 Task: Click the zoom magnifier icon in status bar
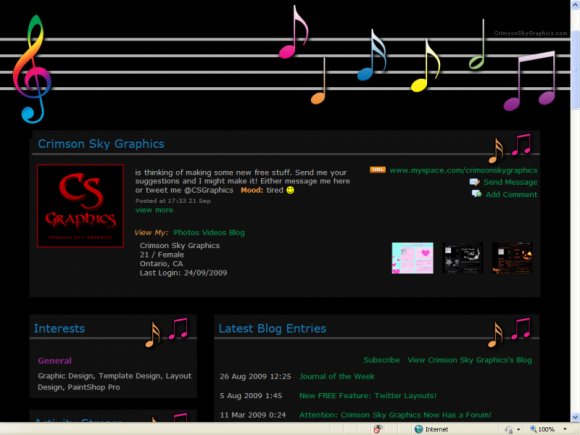pos(533,429)
